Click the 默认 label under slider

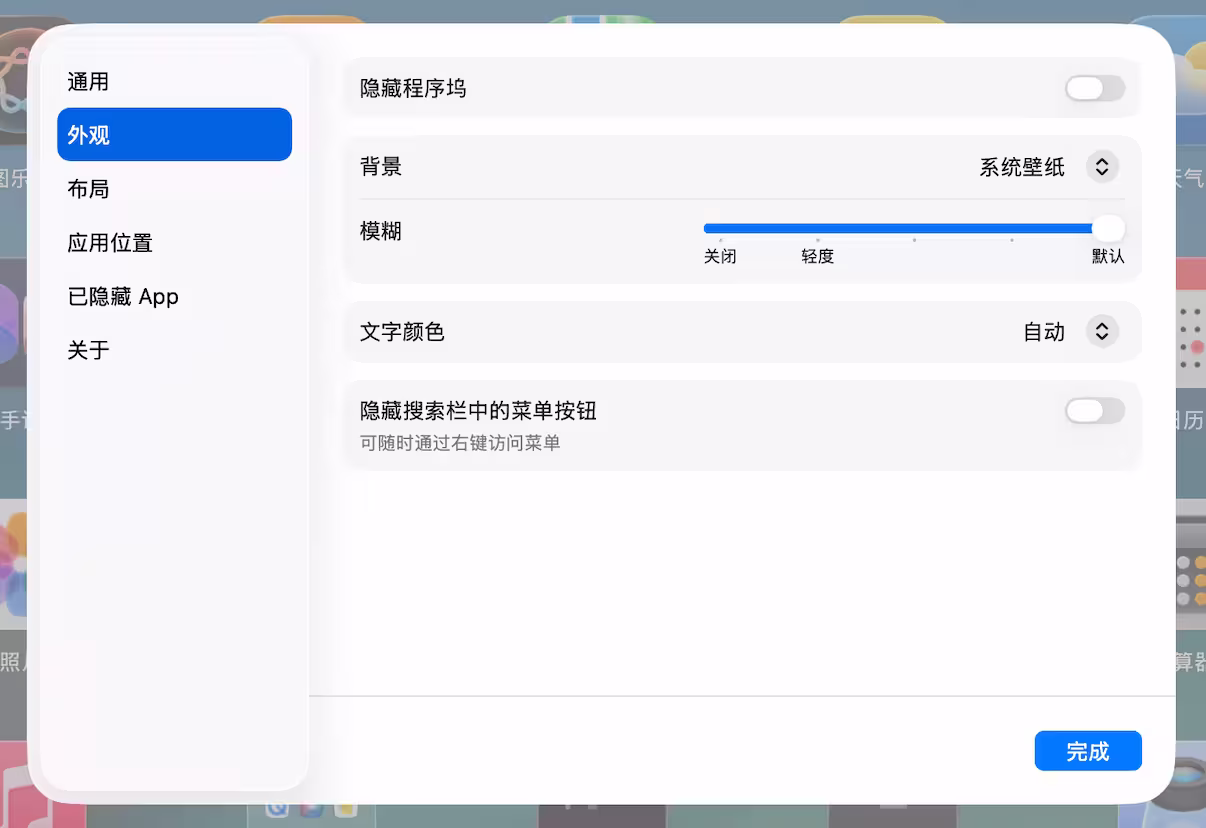pos(1108,257)
